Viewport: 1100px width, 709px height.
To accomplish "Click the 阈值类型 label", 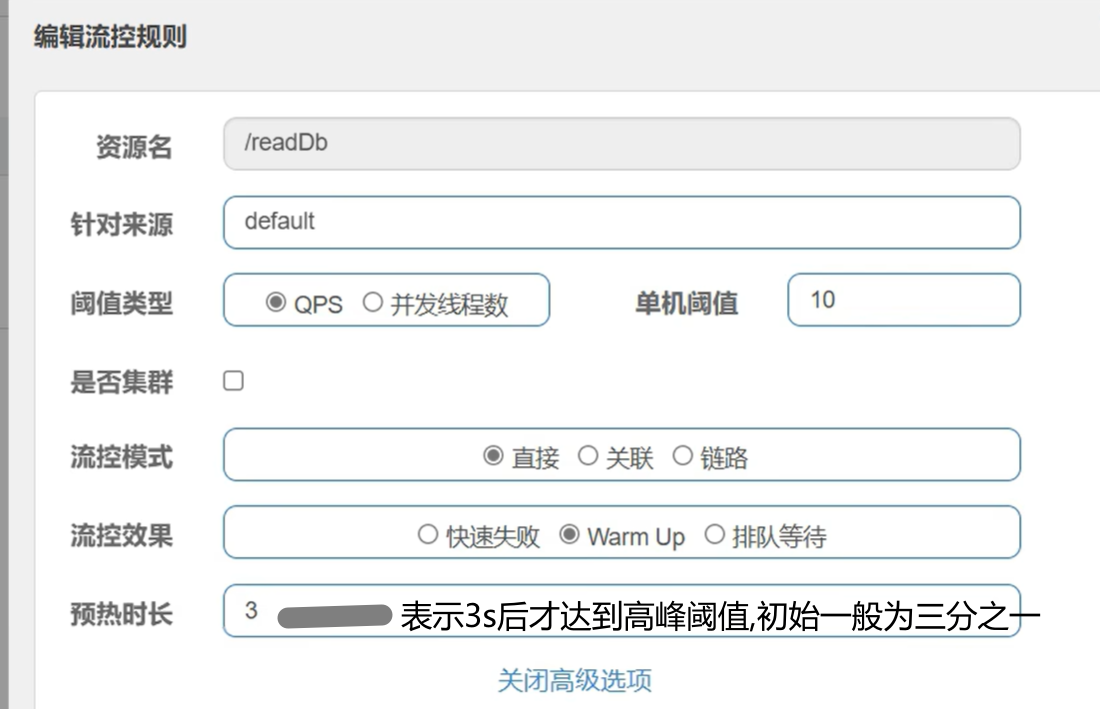I will click(121, 304).
